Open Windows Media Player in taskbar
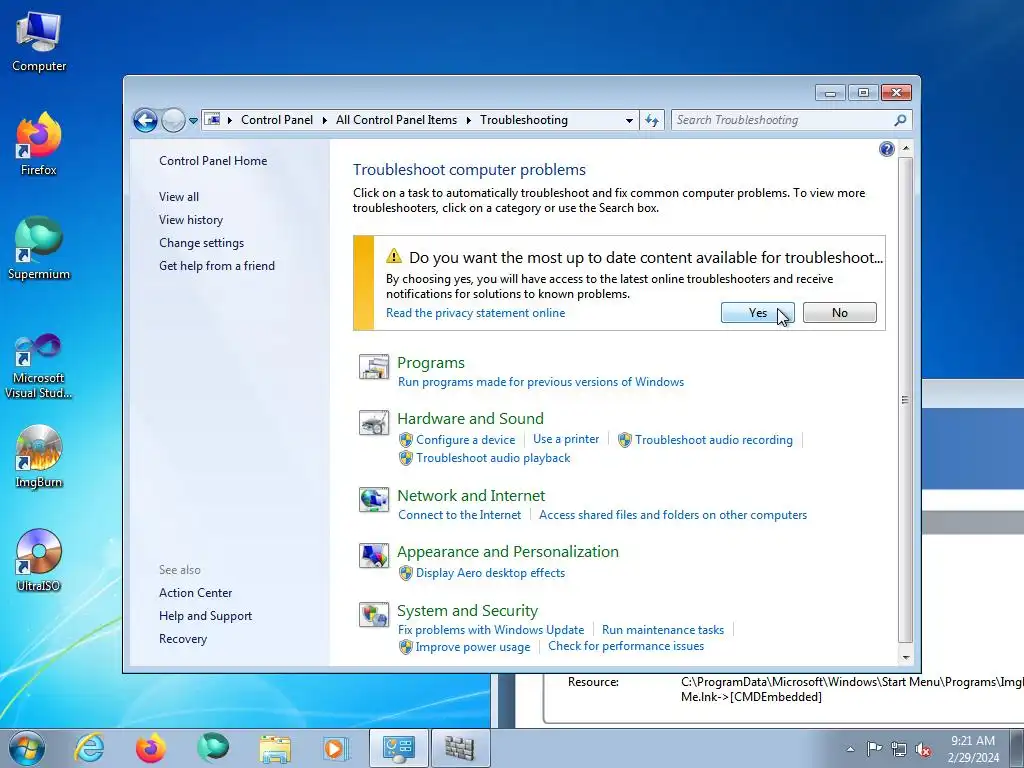1024x768 pixels. point(336,748)
